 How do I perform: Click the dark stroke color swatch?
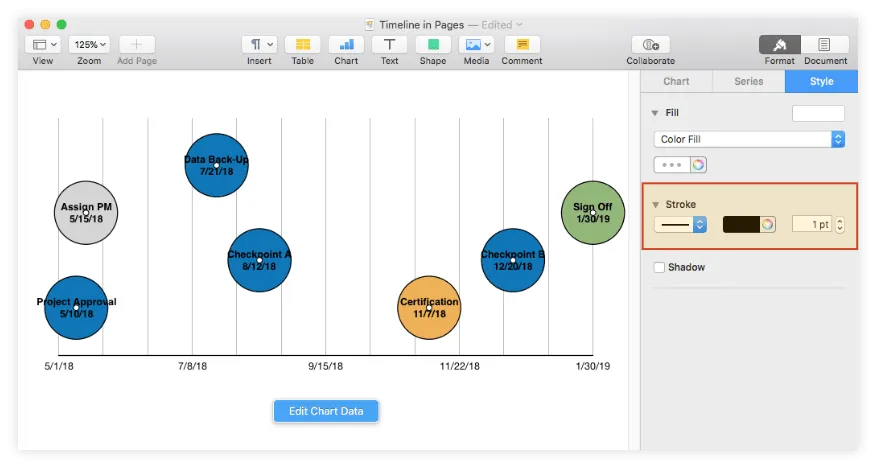[x=742, y=225]
